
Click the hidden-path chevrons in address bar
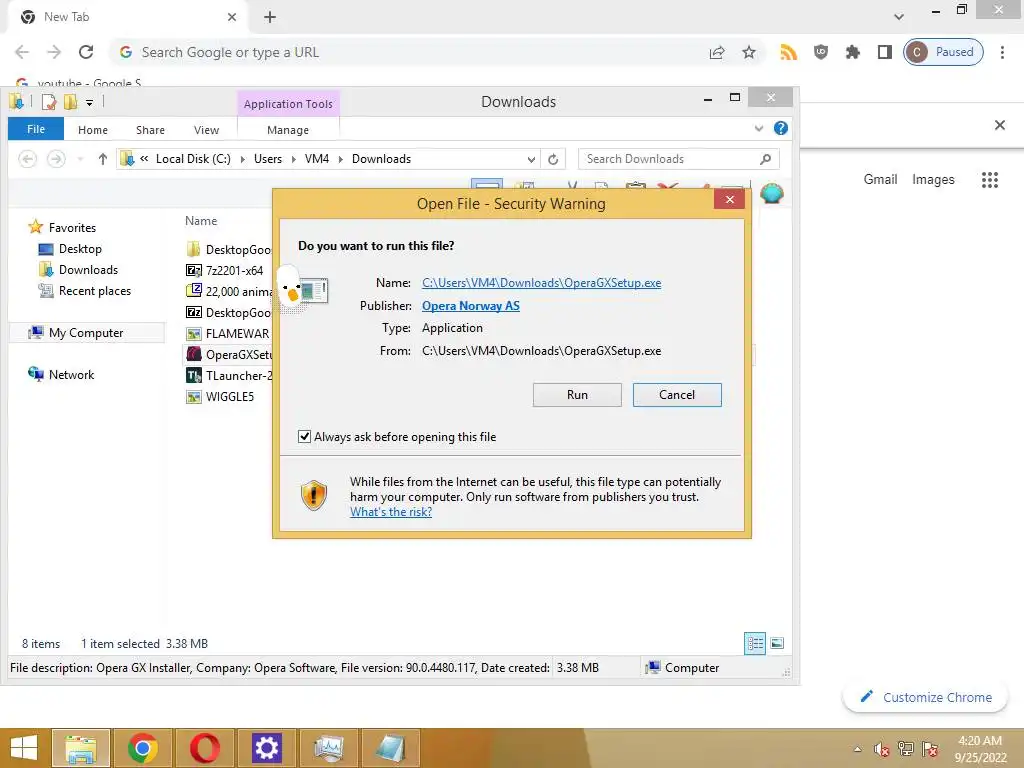click(144, 159)
